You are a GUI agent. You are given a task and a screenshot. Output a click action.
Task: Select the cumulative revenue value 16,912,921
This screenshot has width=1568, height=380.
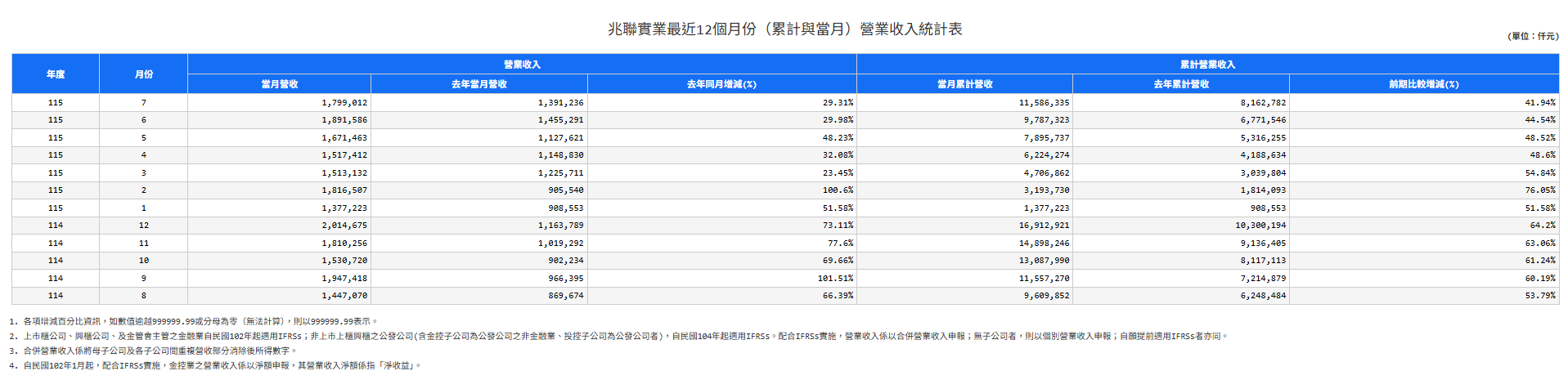point(1044,225)
